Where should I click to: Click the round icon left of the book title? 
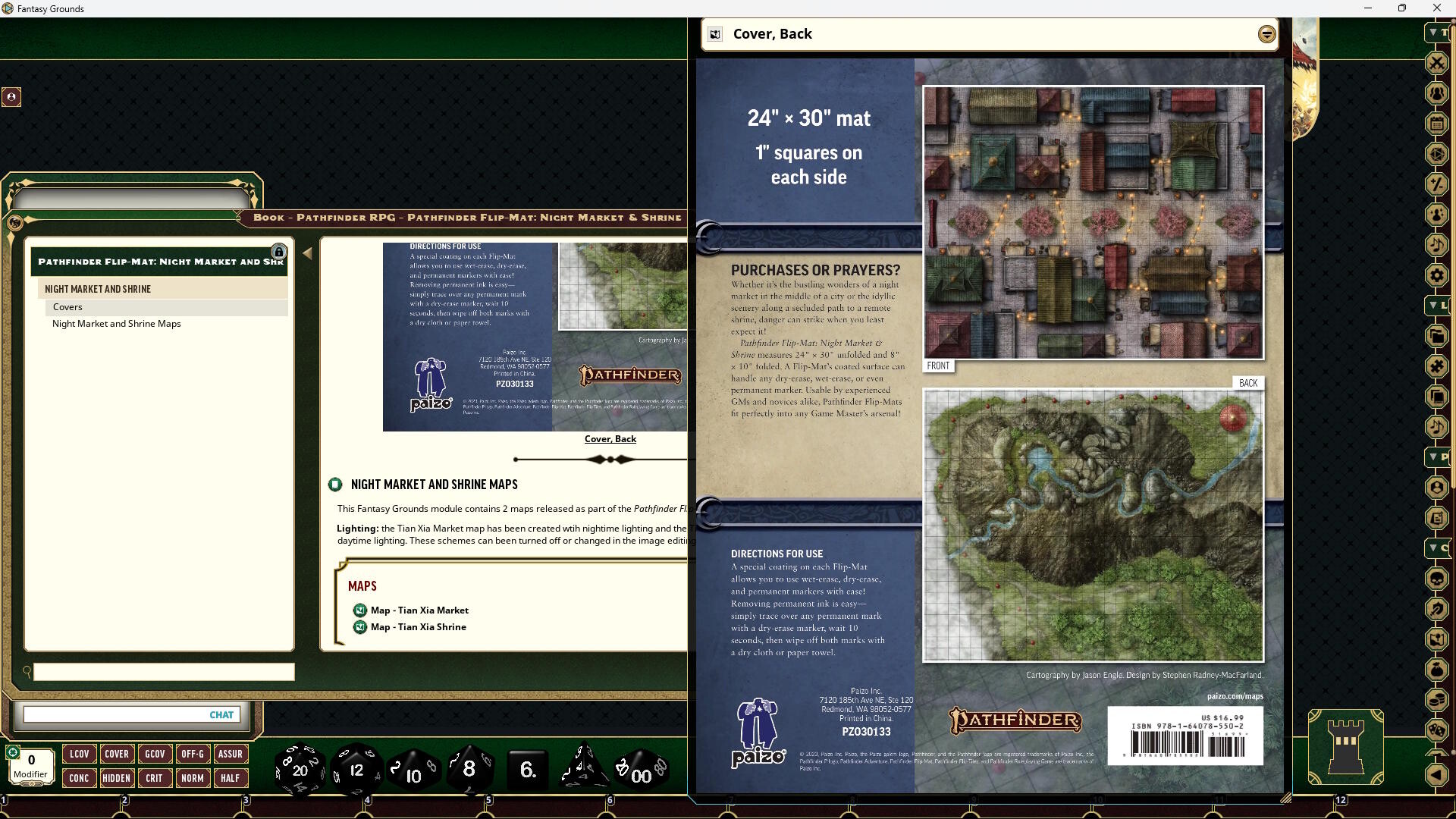pyautogui.click(x=14, y=222)
